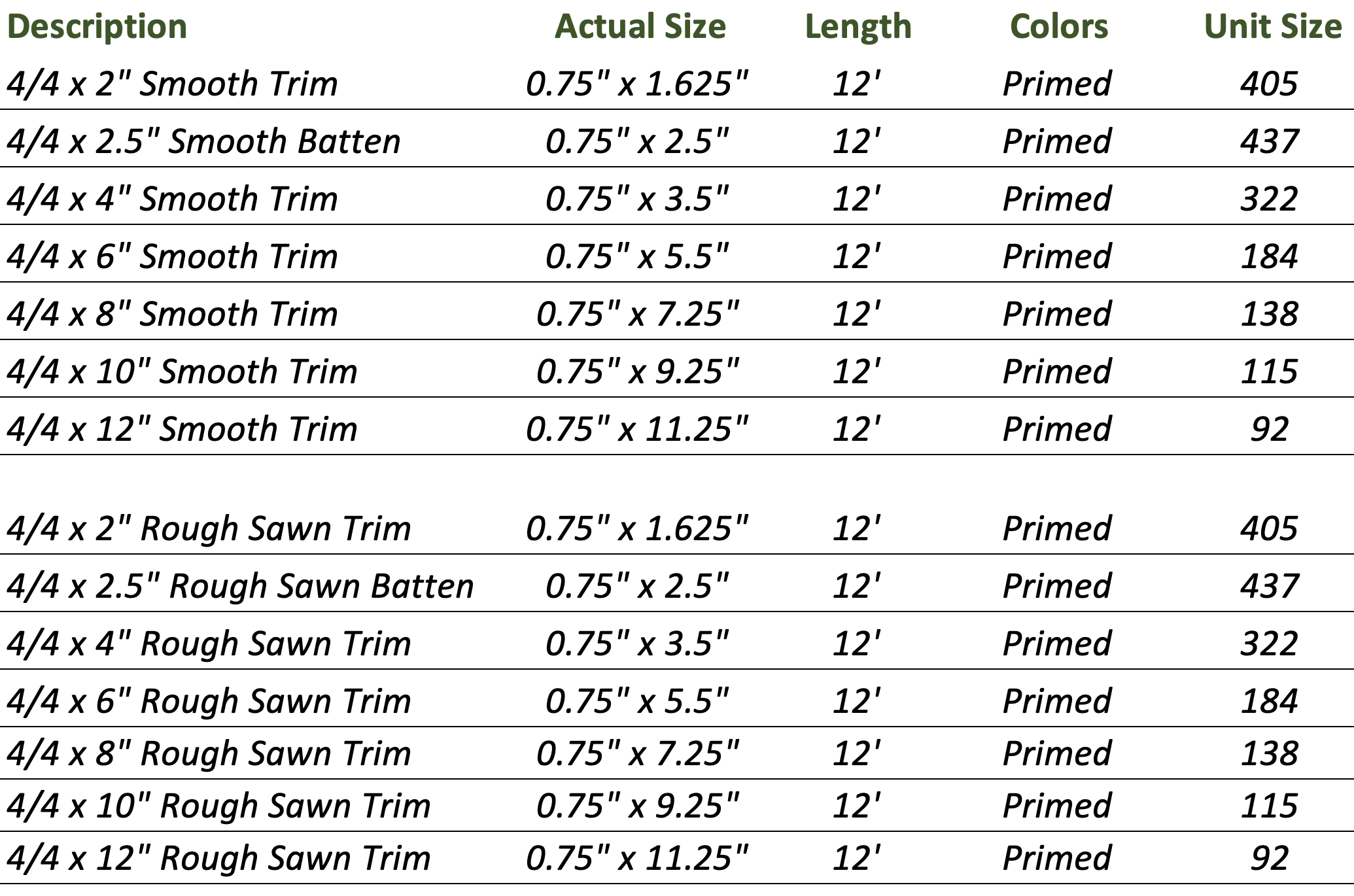Viewport: 1354px width, 896px height.
Task: Click Primed in the 4/4 x 8" Smooth Trim row
Action: pyautogui.click(x=1056, y=314)
